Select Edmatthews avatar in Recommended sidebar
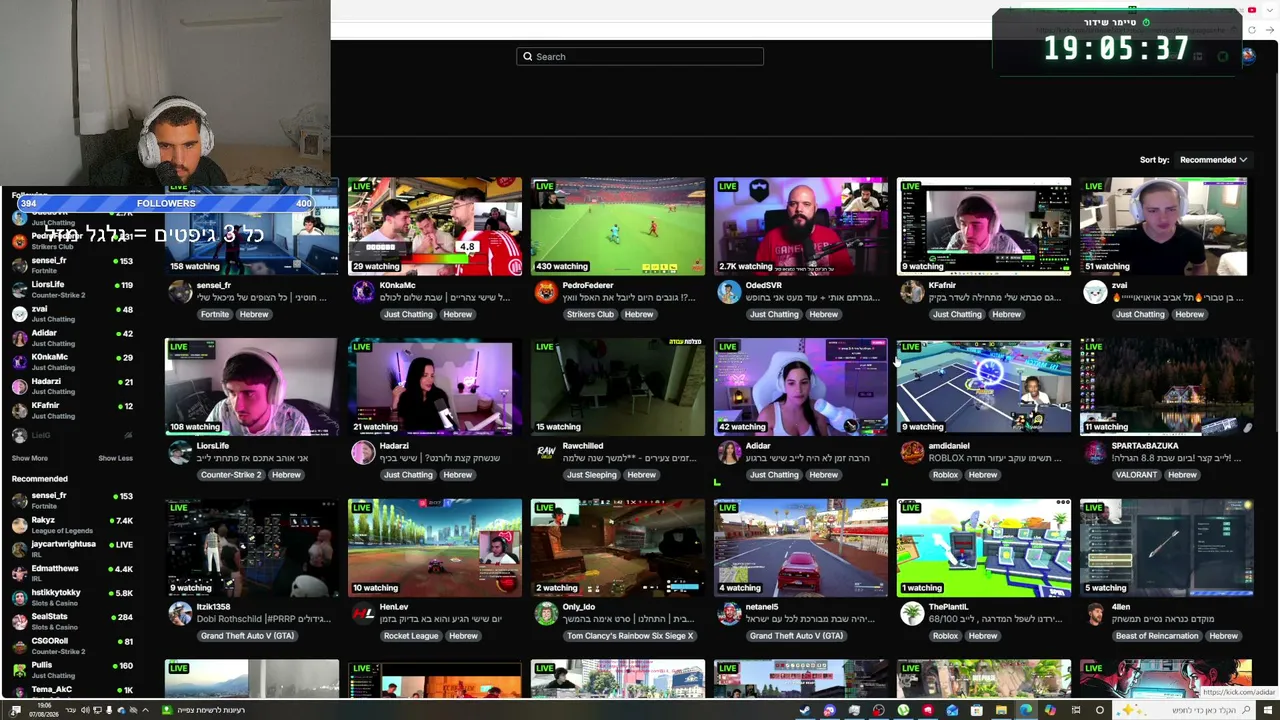Image resolution: width=1280 pixels, height=720 pixels. 19,573
